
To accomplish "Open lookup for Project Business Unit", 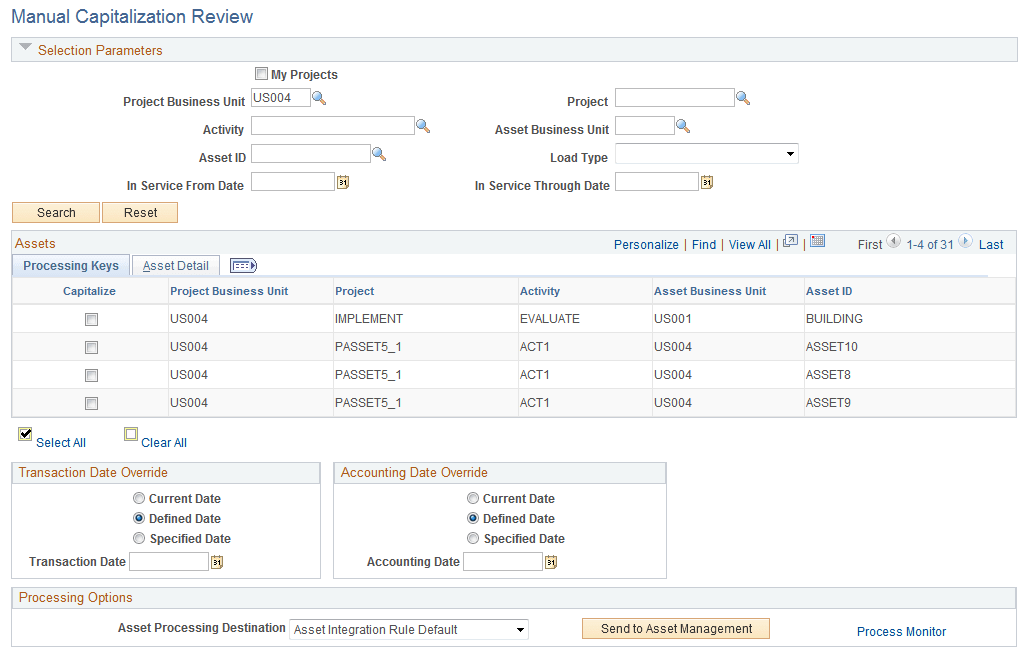I will pyautogui.click(x=319, y=99).
